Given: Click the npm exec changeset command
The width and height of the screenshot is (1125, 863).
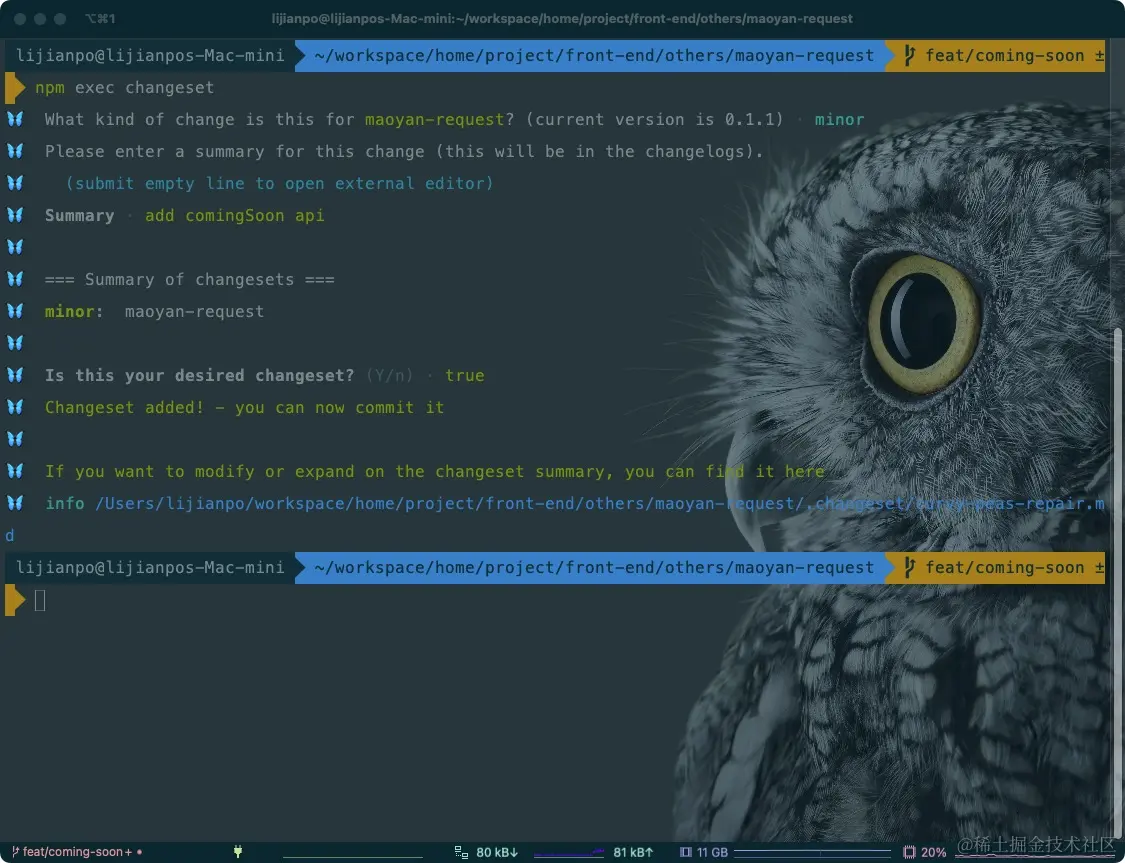Looking at the screenshot, I should tap(124, 88).
